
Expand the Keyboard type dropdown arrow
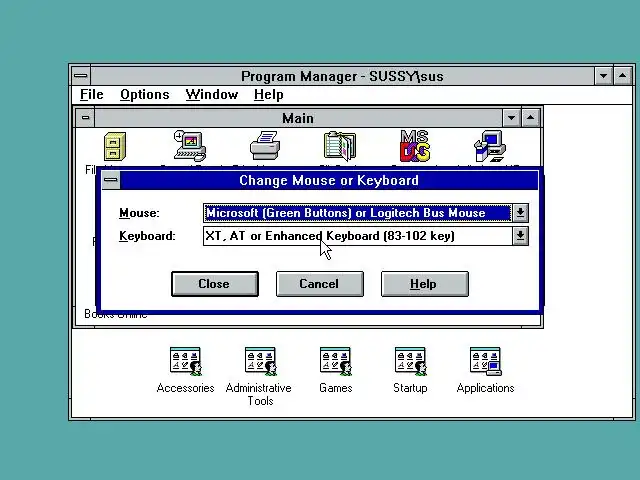tap(520, 236)
